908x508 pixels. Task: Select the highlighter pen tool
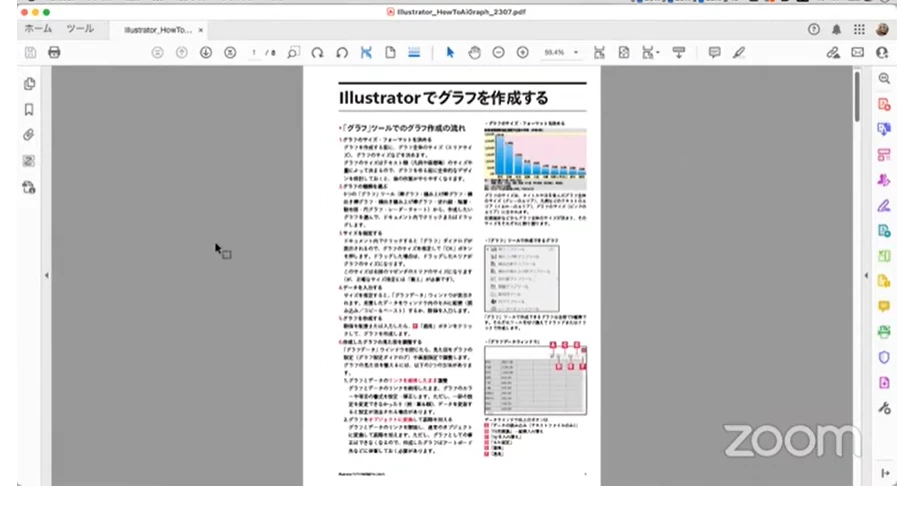pos(739,53)
